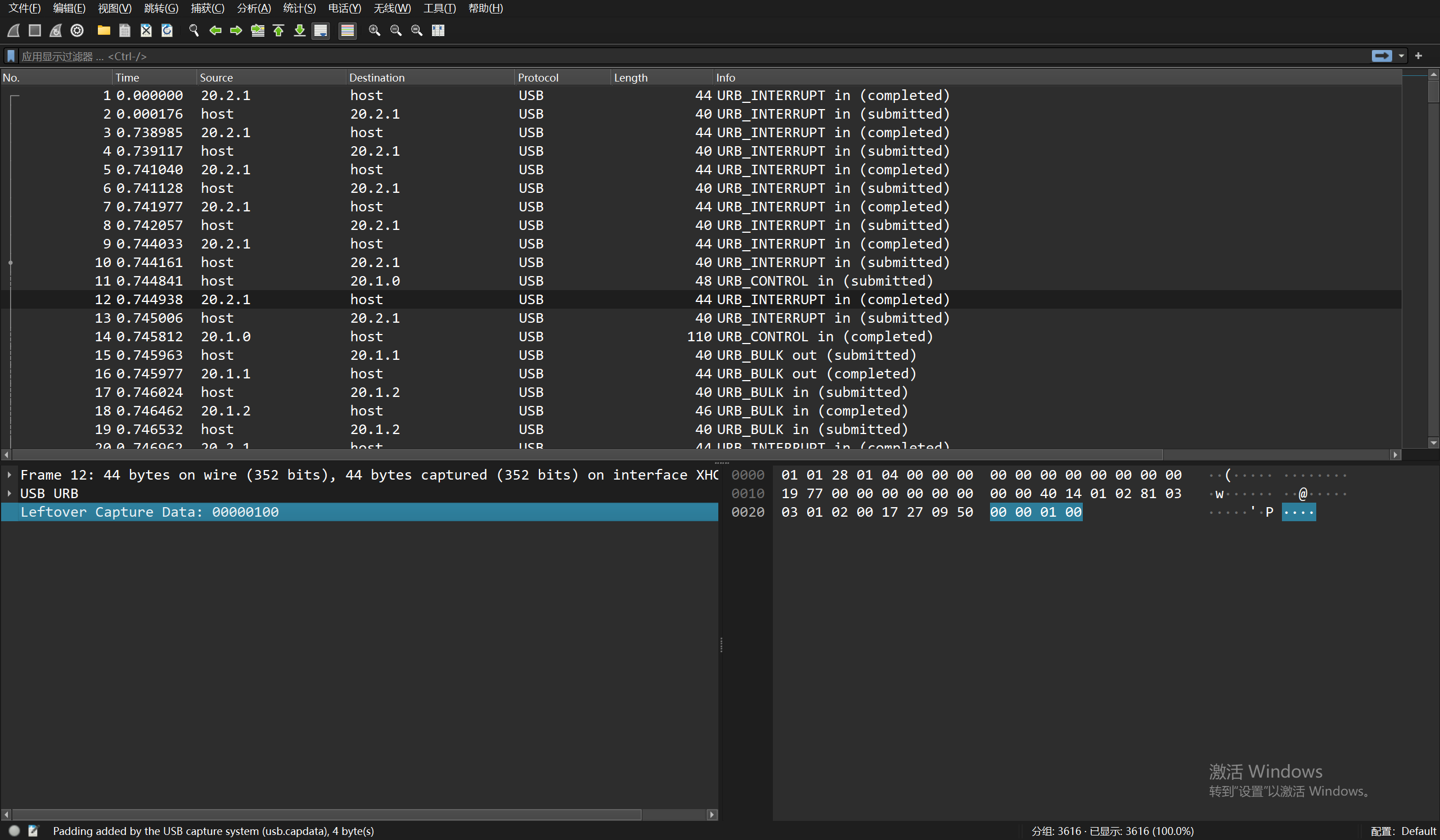Click the resize columns icon

[x=438, y=30]
